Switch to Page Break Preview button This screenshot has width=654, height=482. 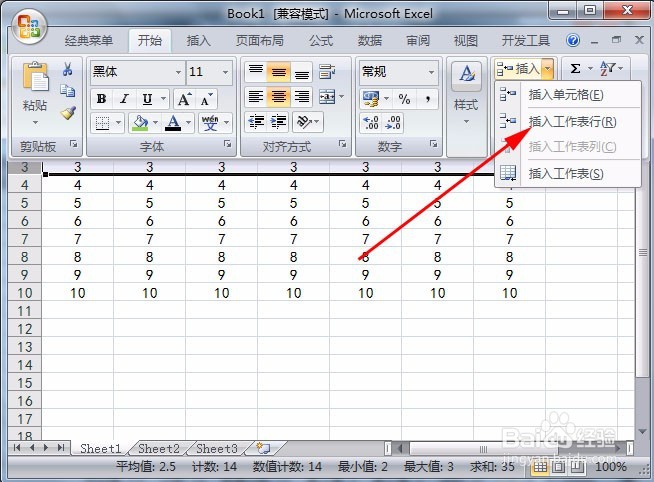coord(577,467)
